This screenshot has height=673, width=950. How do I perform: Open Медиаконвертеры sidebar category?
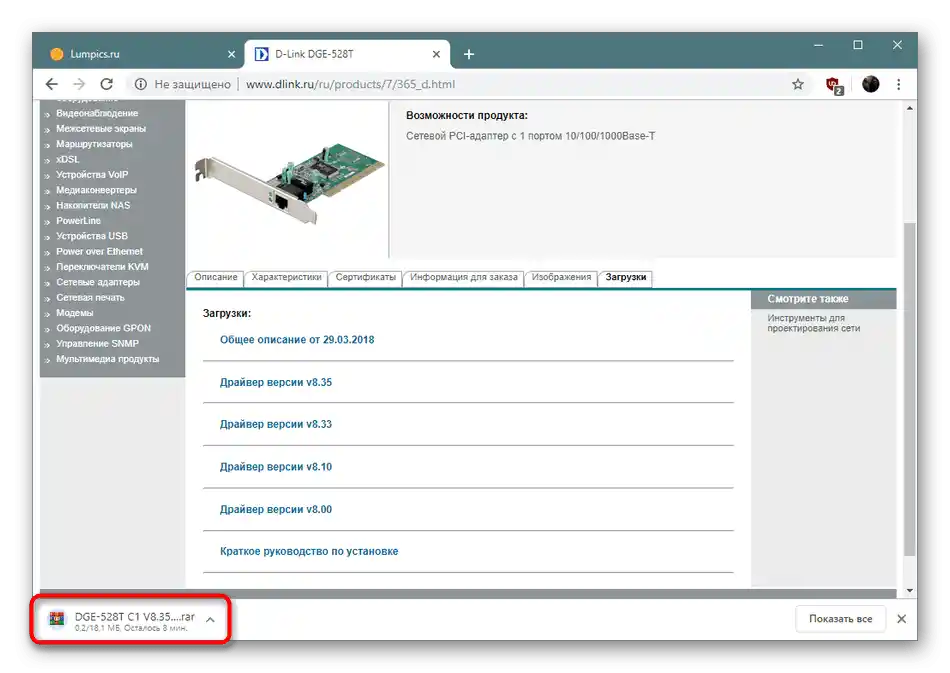pyautogui.click(x=96, y=190)
